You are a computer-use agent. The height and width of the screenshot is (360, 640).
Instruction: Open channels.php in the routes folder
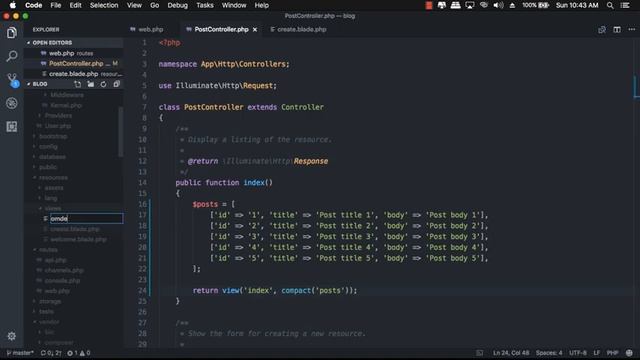pos(64,270)
